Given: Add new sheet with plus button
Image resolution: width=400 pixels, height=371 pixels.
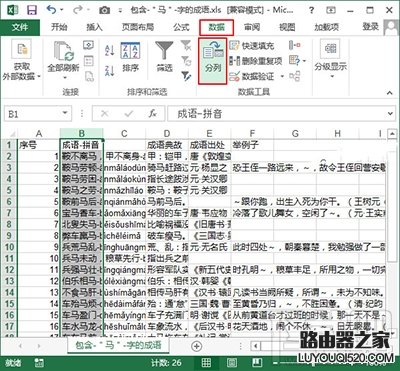Looking at the screenshot, I should [x=197, y=346].
